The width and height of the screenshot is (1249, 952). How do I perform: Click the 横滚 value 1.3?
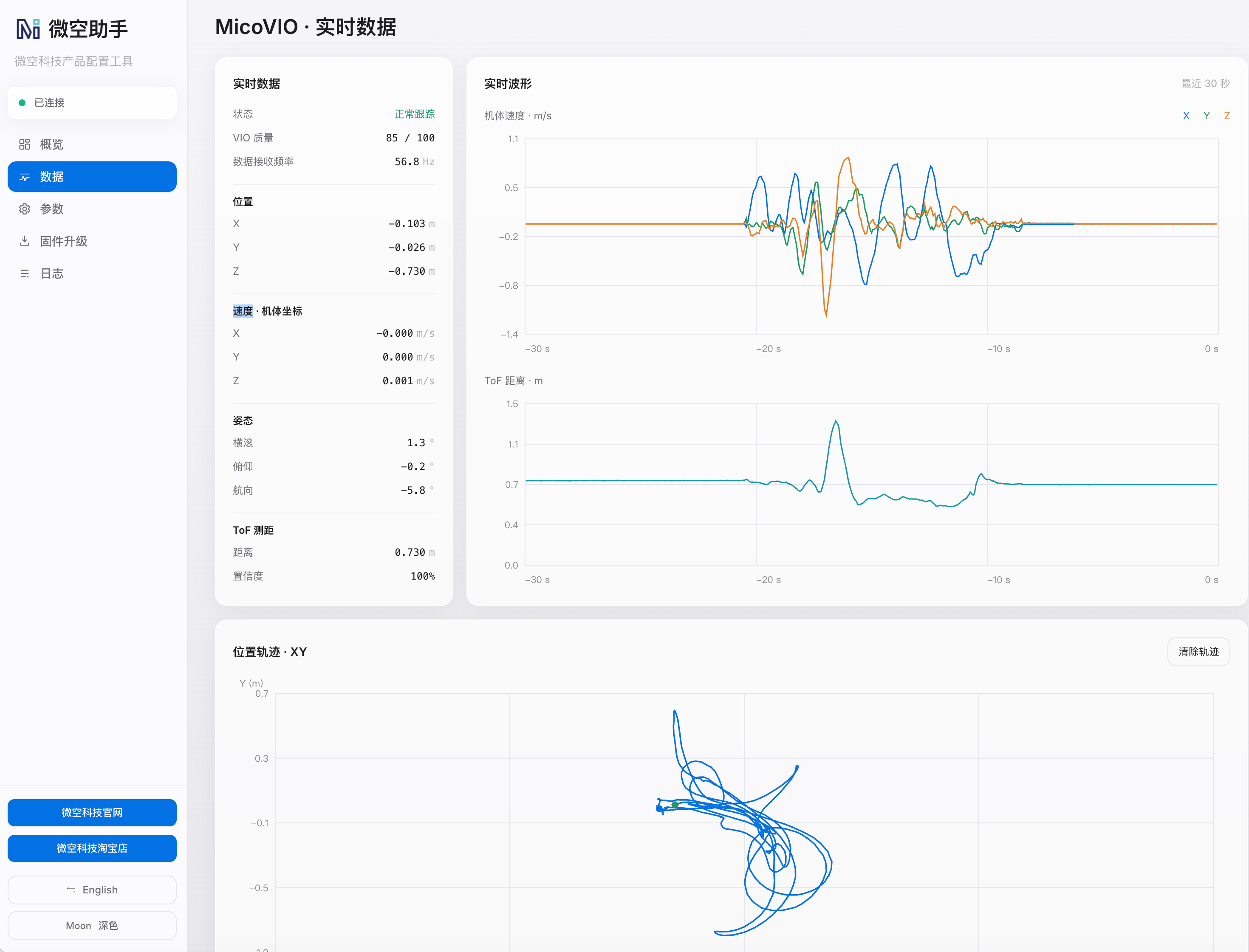(416, 442)
